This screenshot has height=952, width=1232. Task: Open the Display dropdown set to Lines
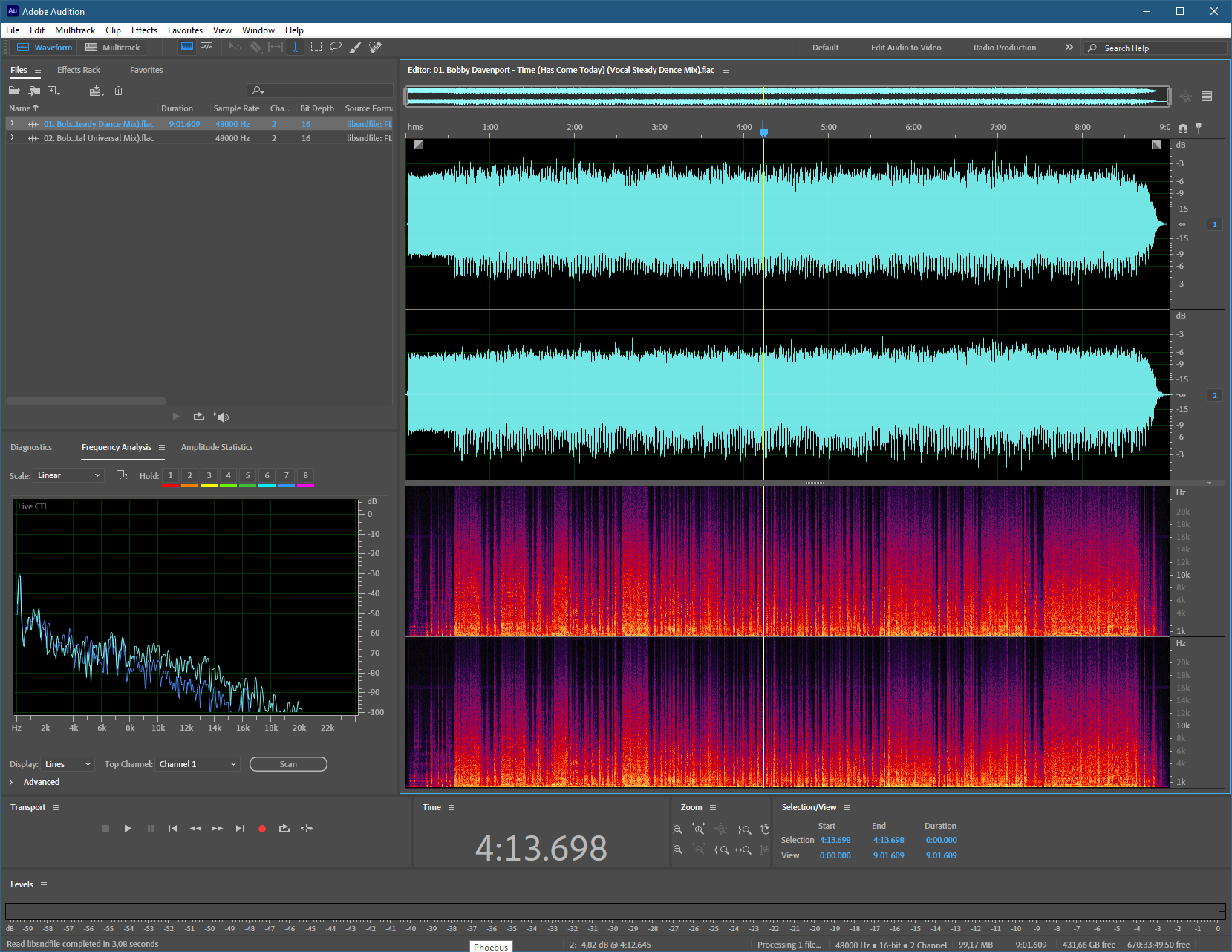coord(68,764)
